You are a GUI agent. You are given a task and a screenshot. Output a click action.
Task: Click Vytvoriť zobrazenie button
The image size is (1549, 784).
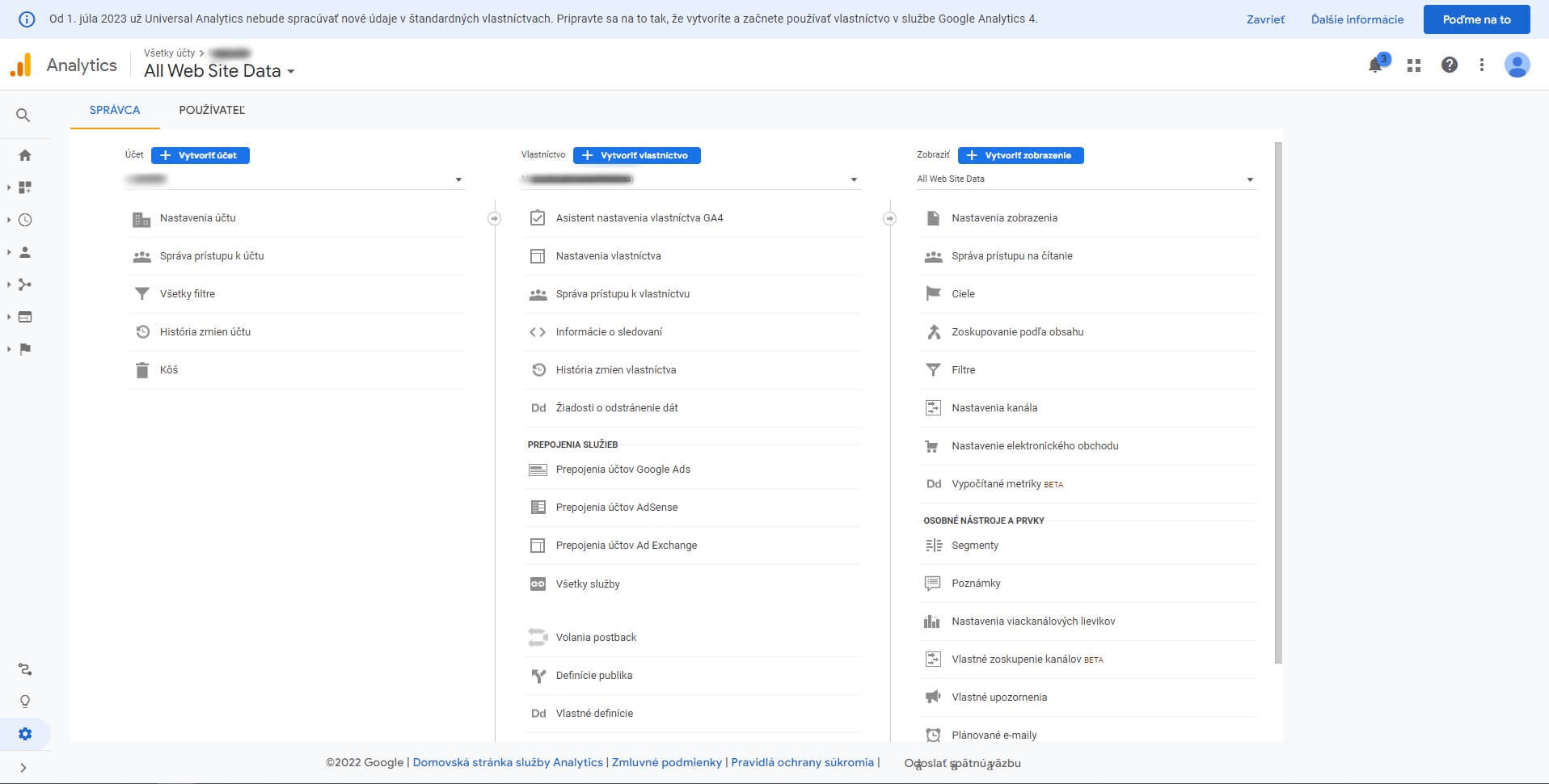1021,155
